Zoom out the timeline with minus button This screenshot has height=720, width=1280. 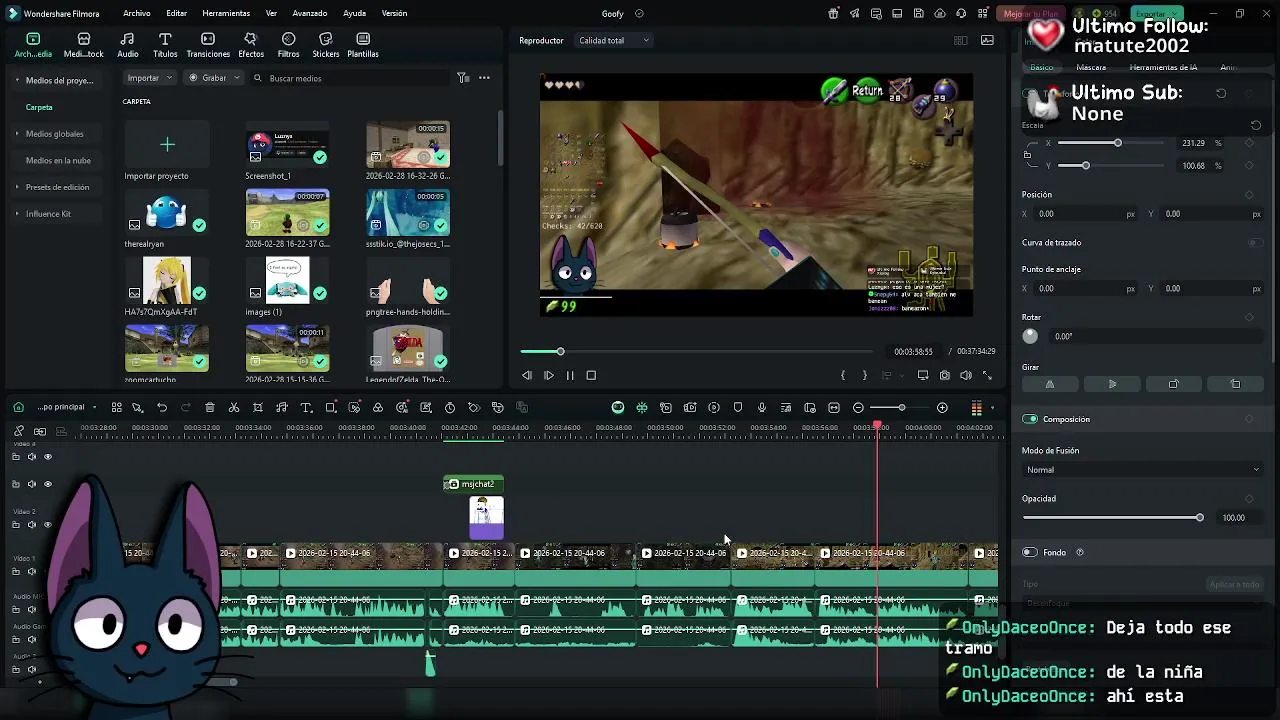click(858, 408)
